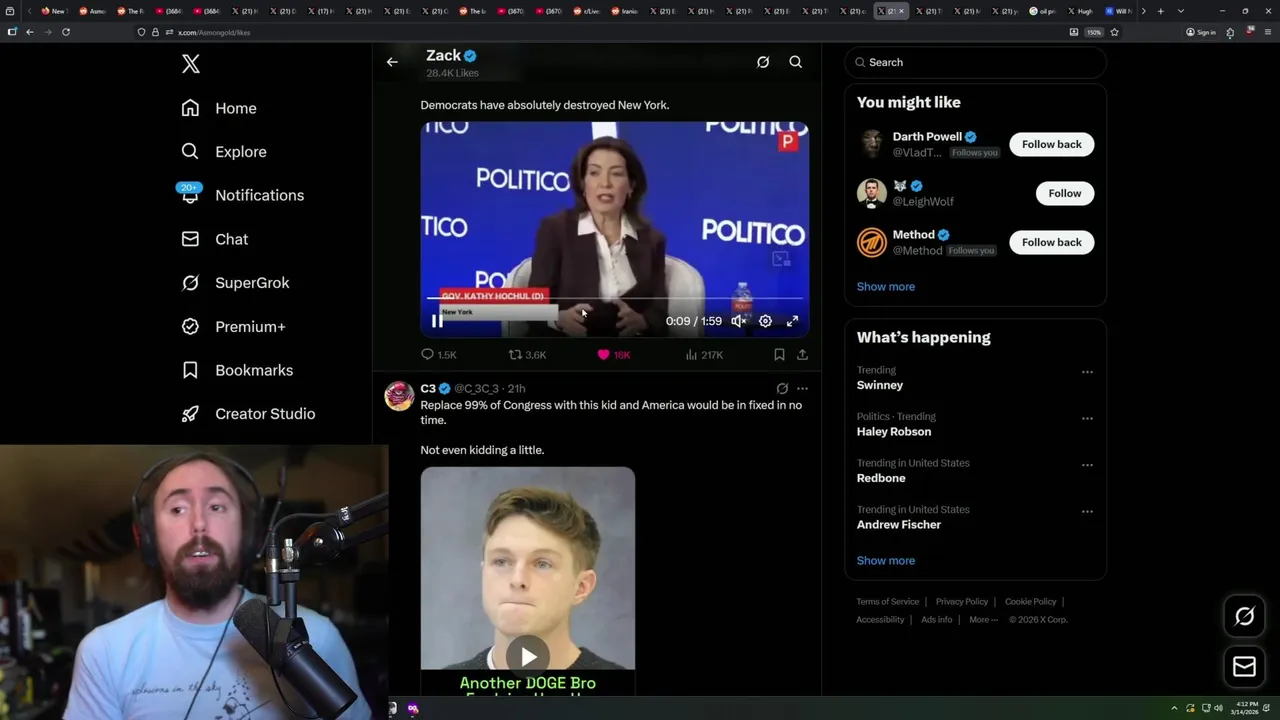Unlike the tweet with 16K likes
The width and height of the screenshot is (1280, 720).
(x=613, y=355)
